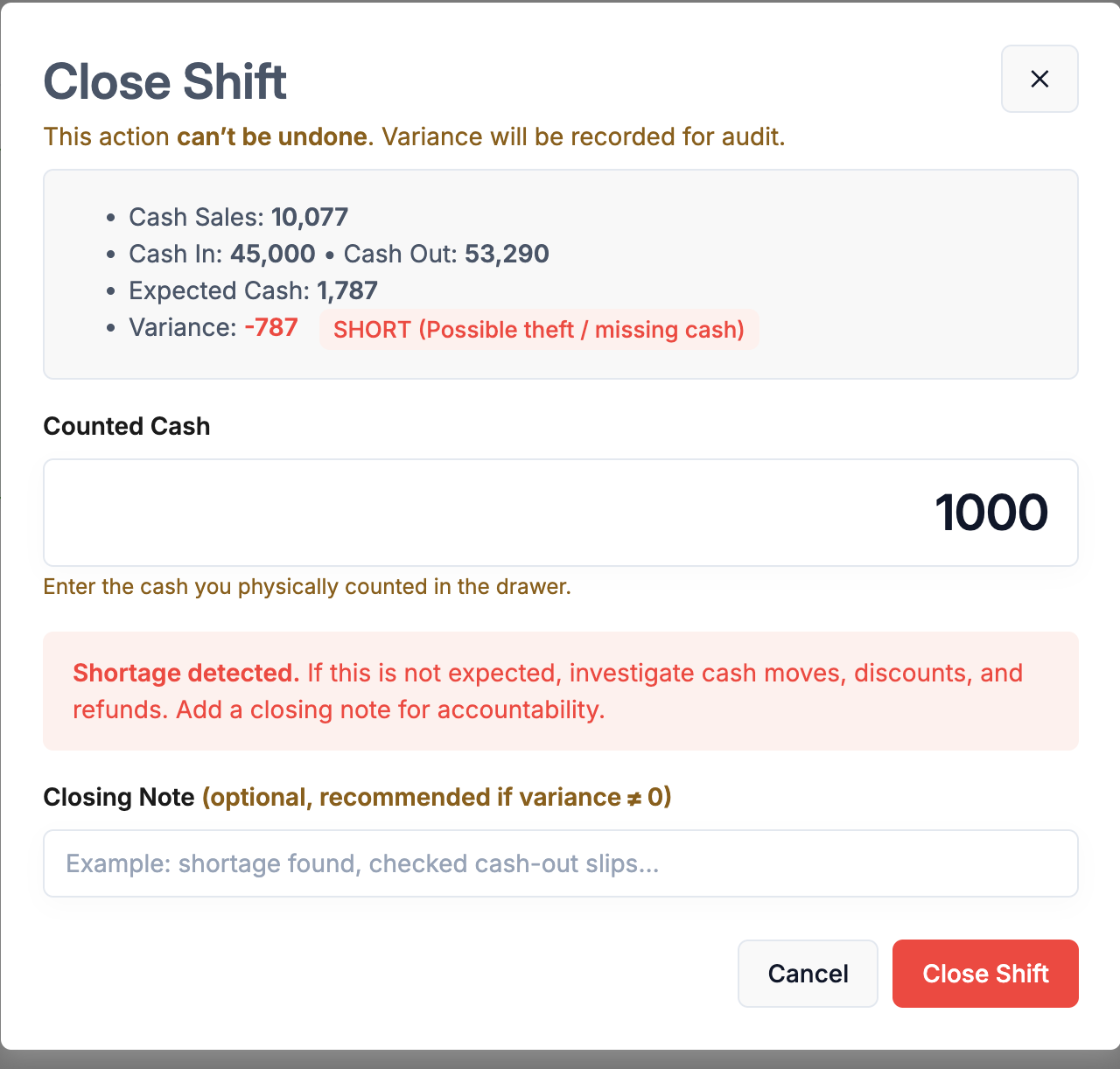
Task: Click the SHORT possible theft badge
Action: pos(538,330)
